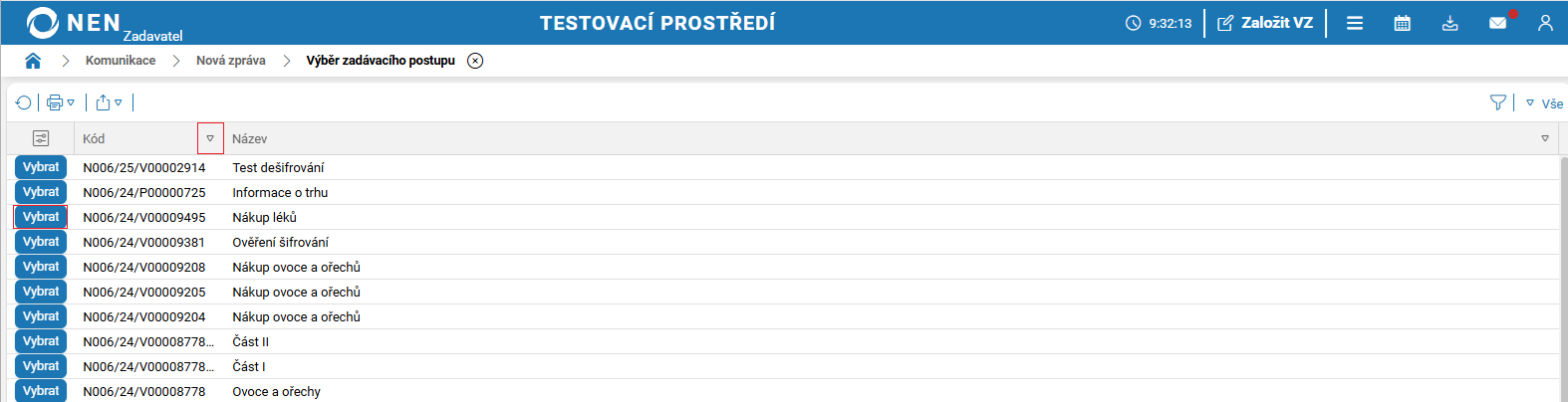The width and height of the screenshot is (1568, 402).
Task: Expand the Název column filter dropdown
Action: click(1545, 138)
